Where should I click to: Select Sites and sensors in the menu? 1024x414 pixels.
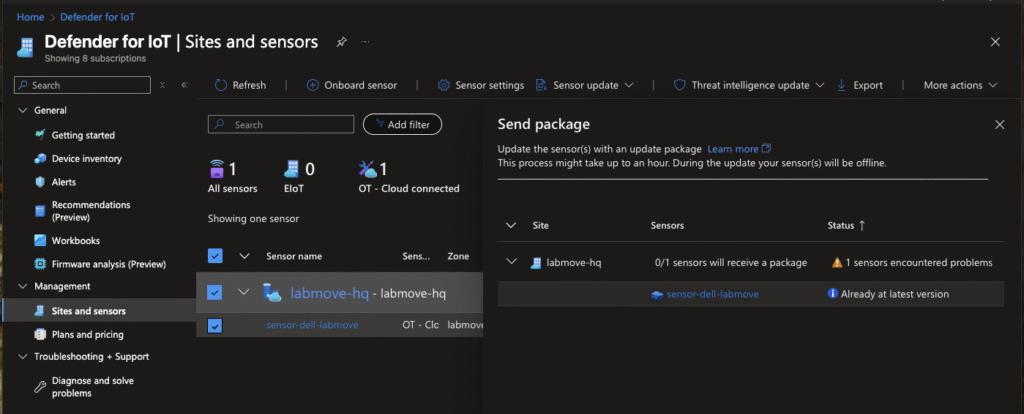pos(89,311)
